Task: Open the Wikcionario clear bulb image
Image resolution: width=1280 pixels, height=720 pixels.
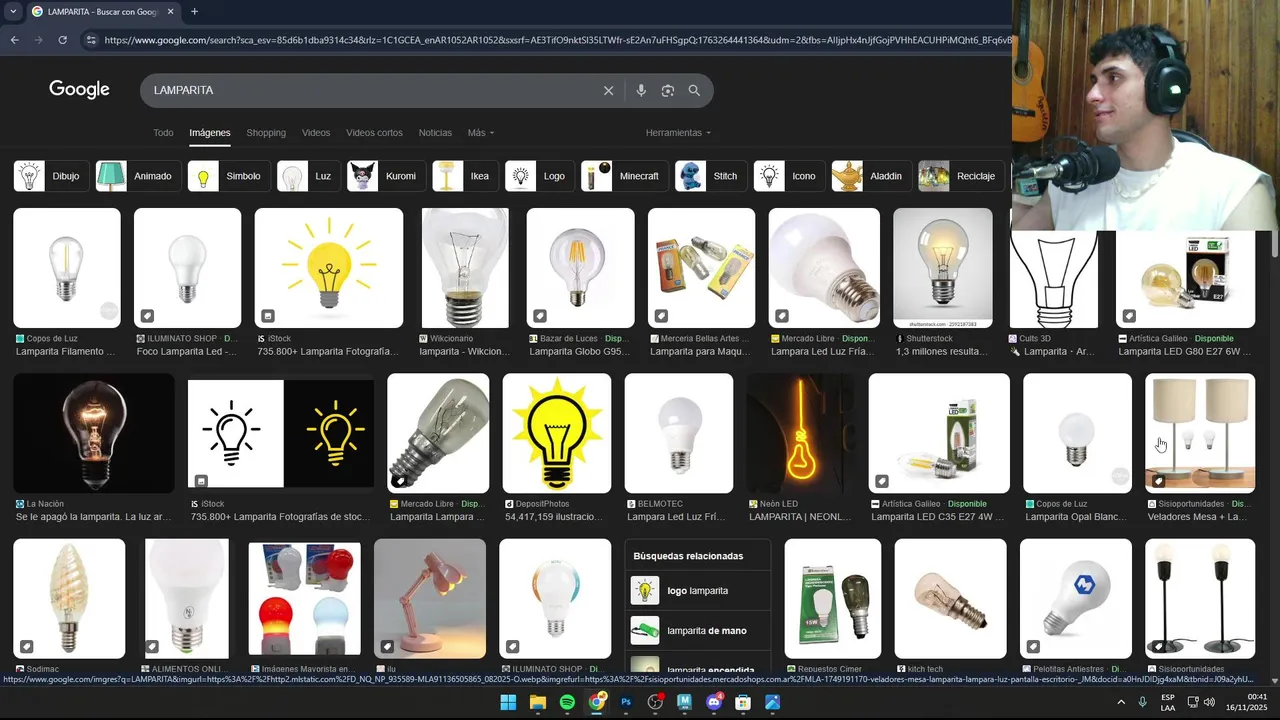Action: coord(465,268)
